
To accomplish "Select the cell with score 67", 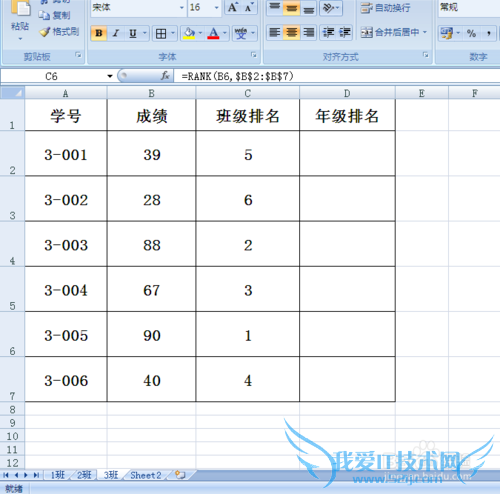I will [x=152, y=289].
